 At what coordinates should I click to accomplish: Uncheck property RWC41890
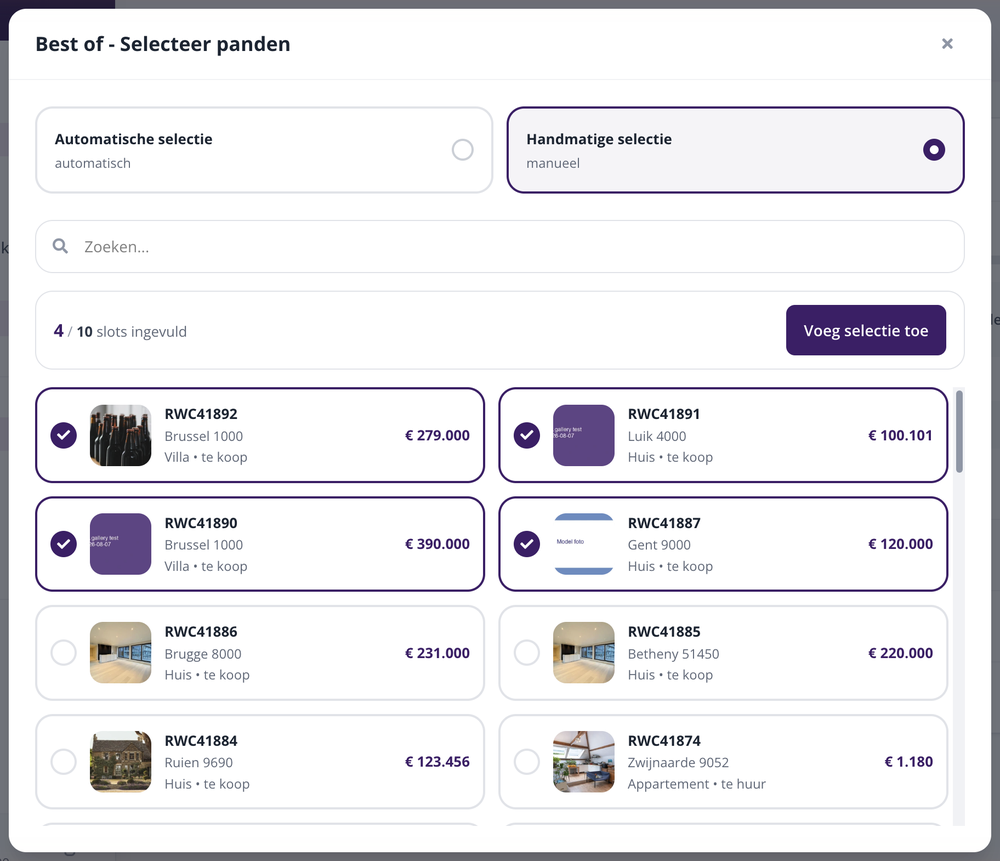click(x=64, y=544)
